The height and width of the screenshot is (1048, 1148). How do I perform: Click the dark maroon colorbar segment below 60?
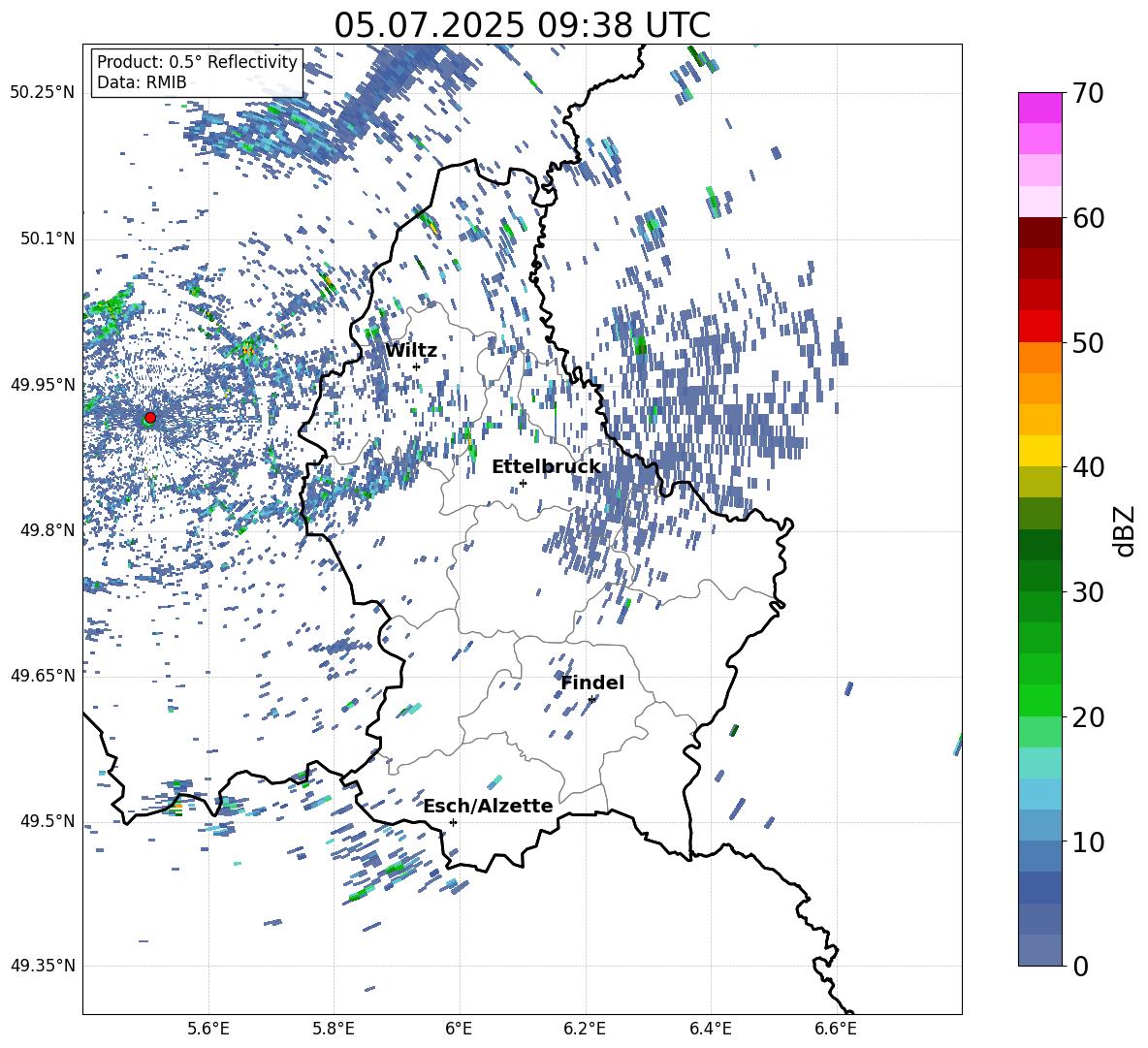pos(1040,233)
